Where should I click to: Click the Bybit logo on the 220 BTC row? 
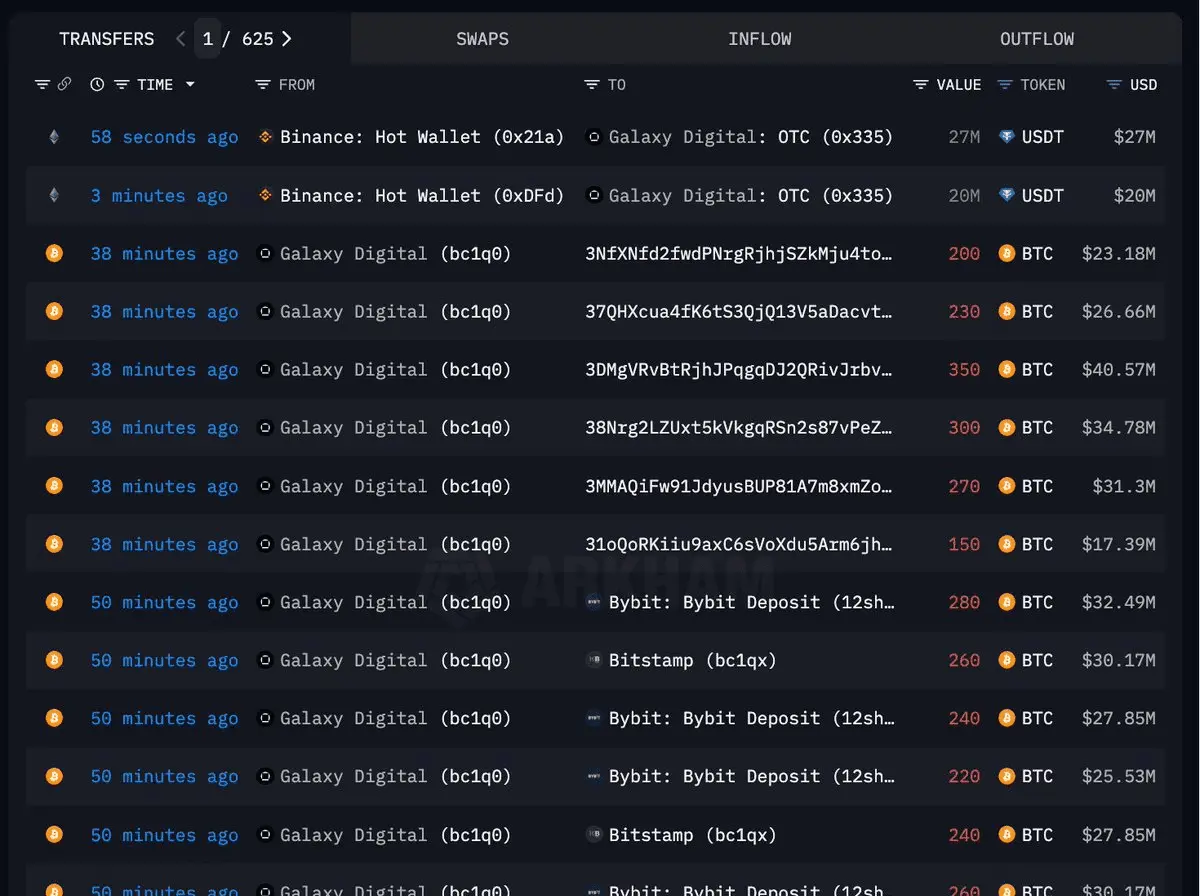tap(594, 776)
